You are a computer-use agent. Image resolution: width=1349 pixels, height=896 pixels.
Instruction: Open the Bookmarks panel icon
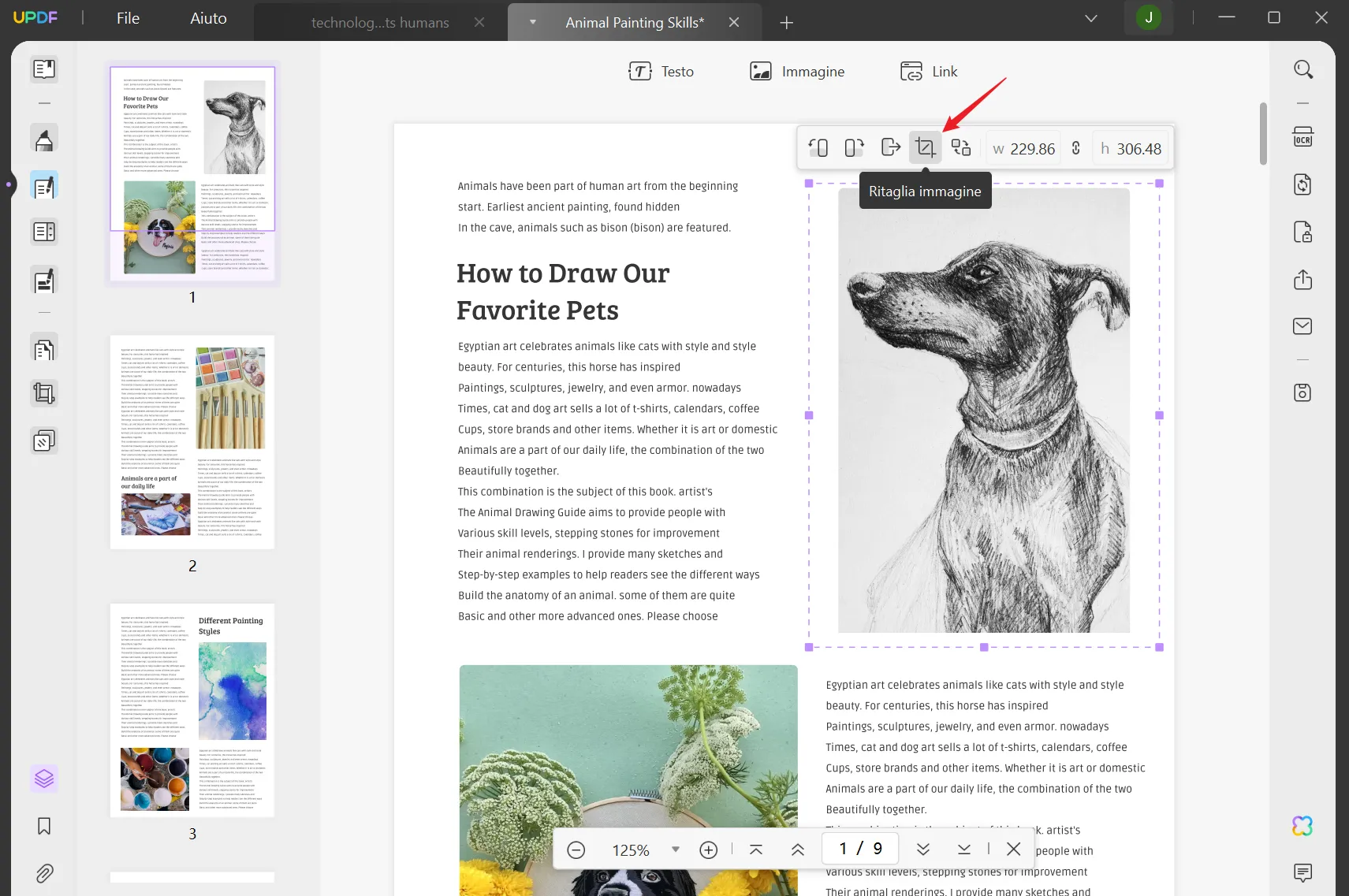44,826
